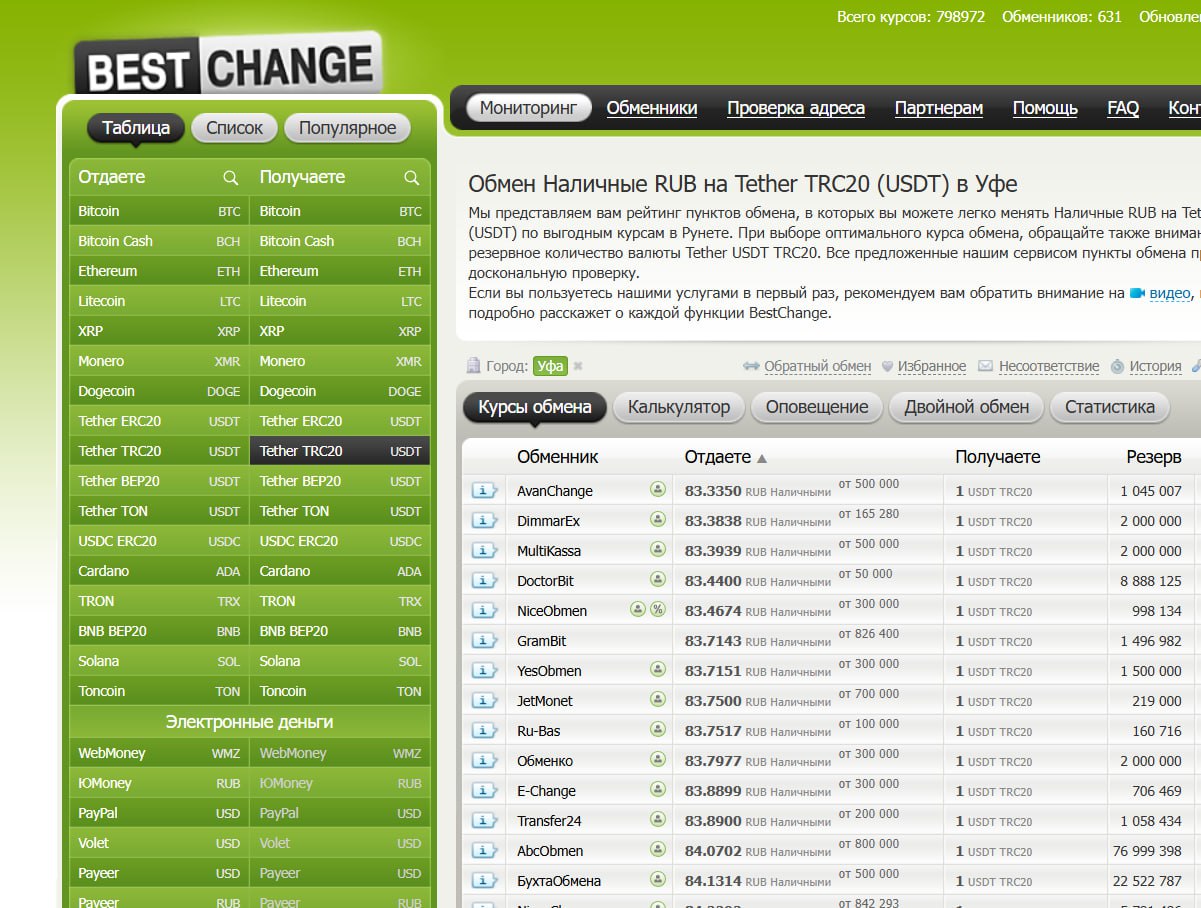This screenshot has width=1201, height=908.
Task: Click the info icon for GramBit row
Action: pos(484,640)
